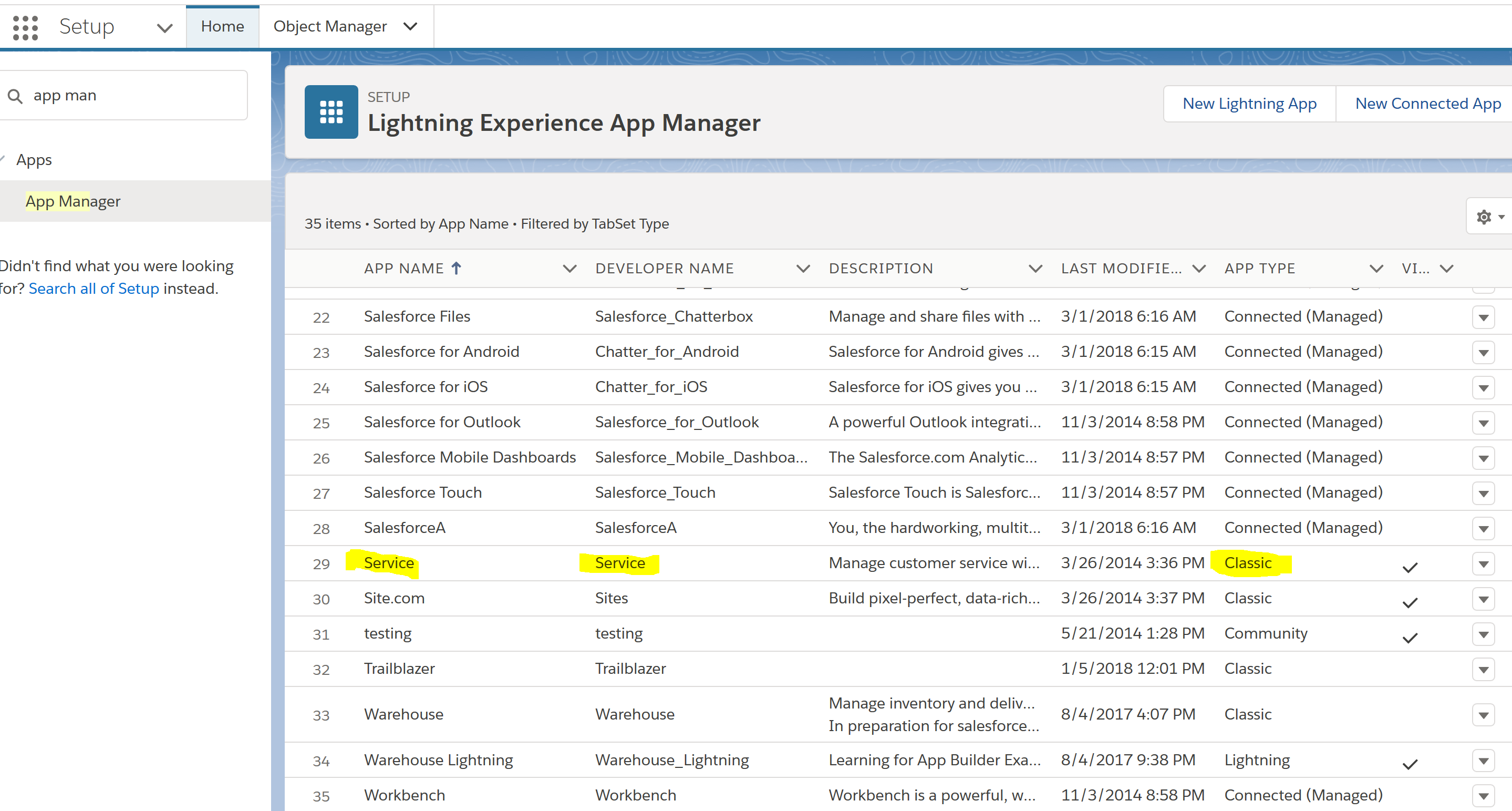Click the App Name sort arrow icon
Image resolution: width=1512 pixels, height=811 pixels.
click(x=457, y=269)
